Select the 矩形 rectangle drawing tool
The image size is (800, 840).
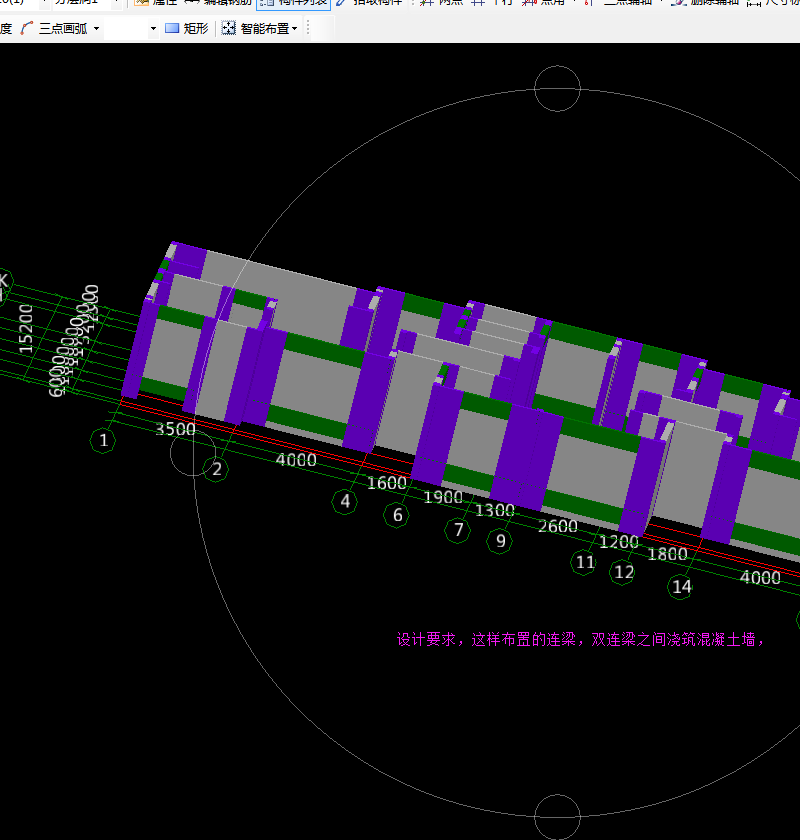pos(186,28)
